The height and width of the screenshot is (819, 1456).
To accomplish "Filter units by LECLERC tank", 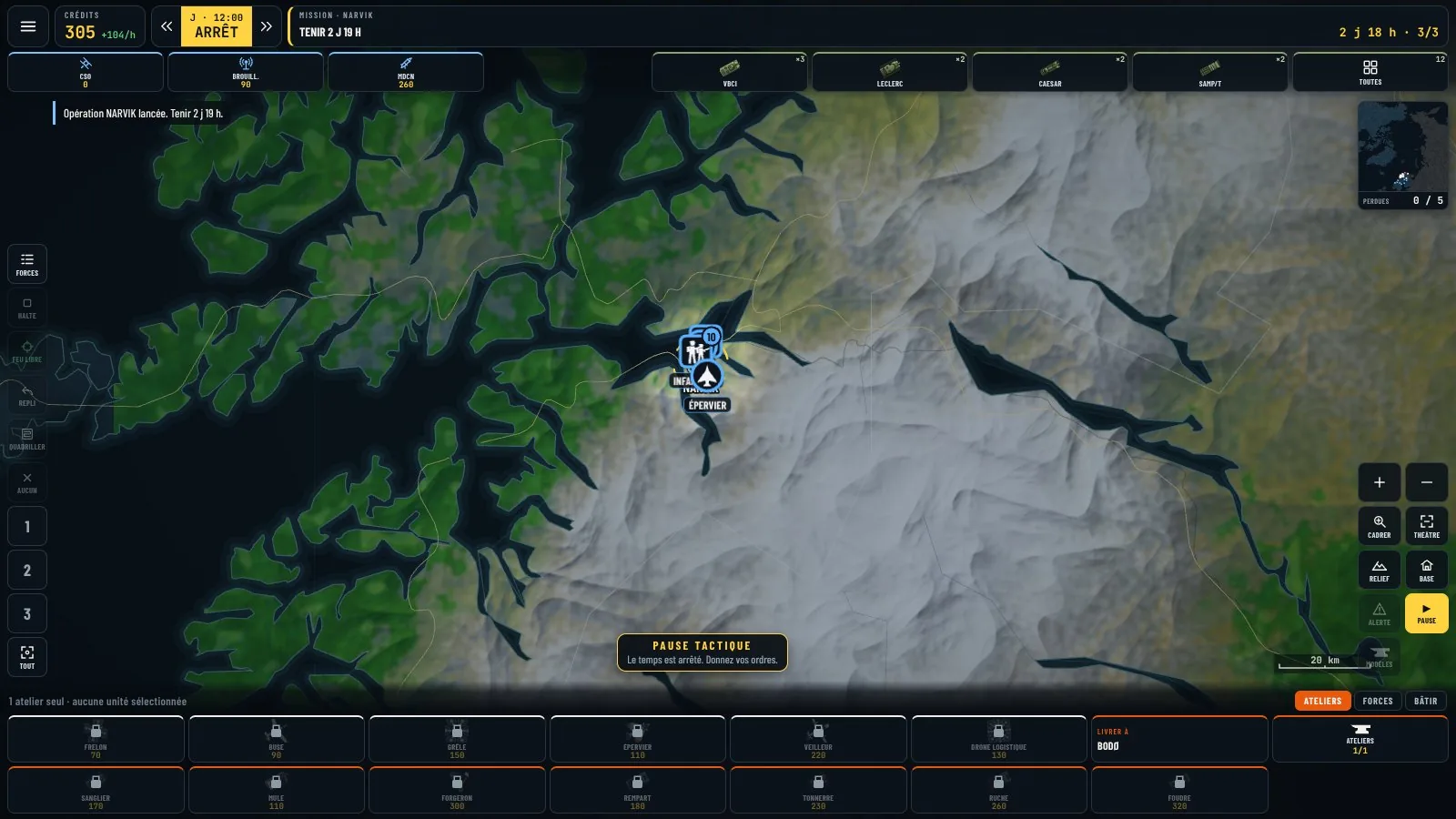I will (890, 72).
